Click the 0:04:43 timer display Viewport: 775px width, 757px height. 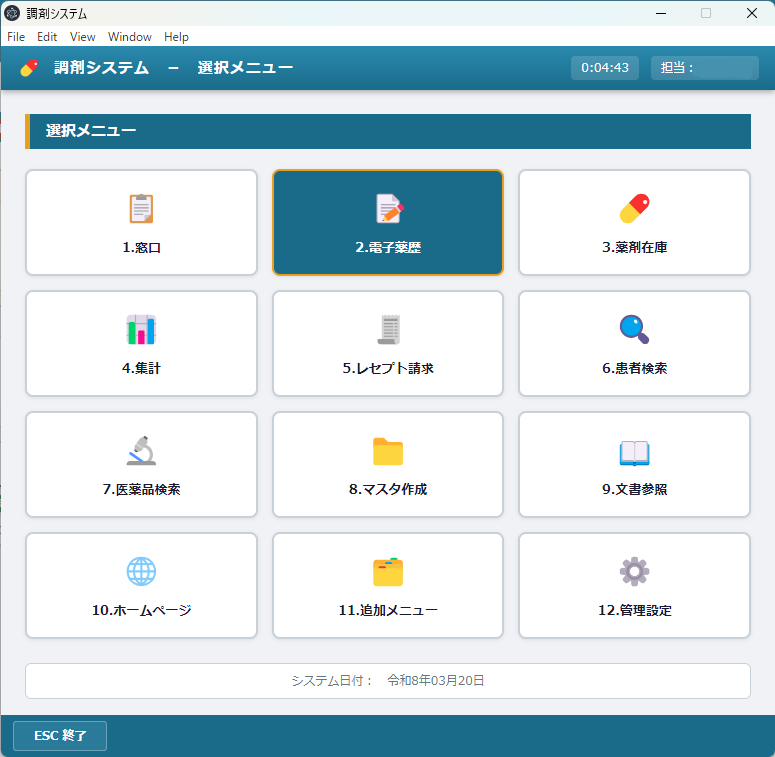pyautogui.click(x=604, y=68)
